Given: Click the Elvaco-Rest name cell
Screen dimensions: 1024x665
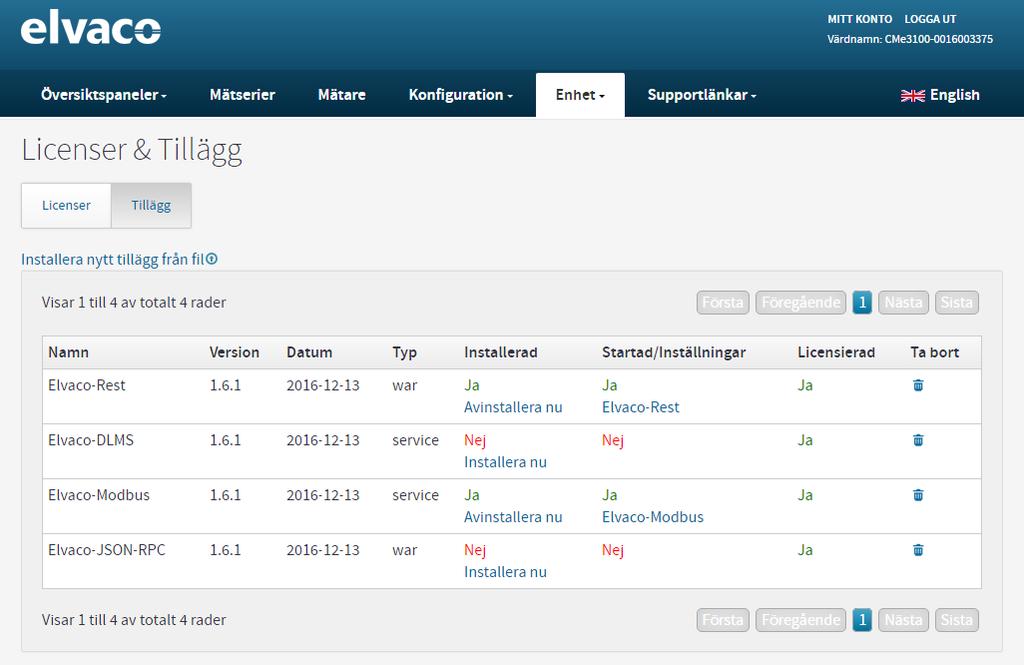Looking at the screenshot, I should [86, 385].
